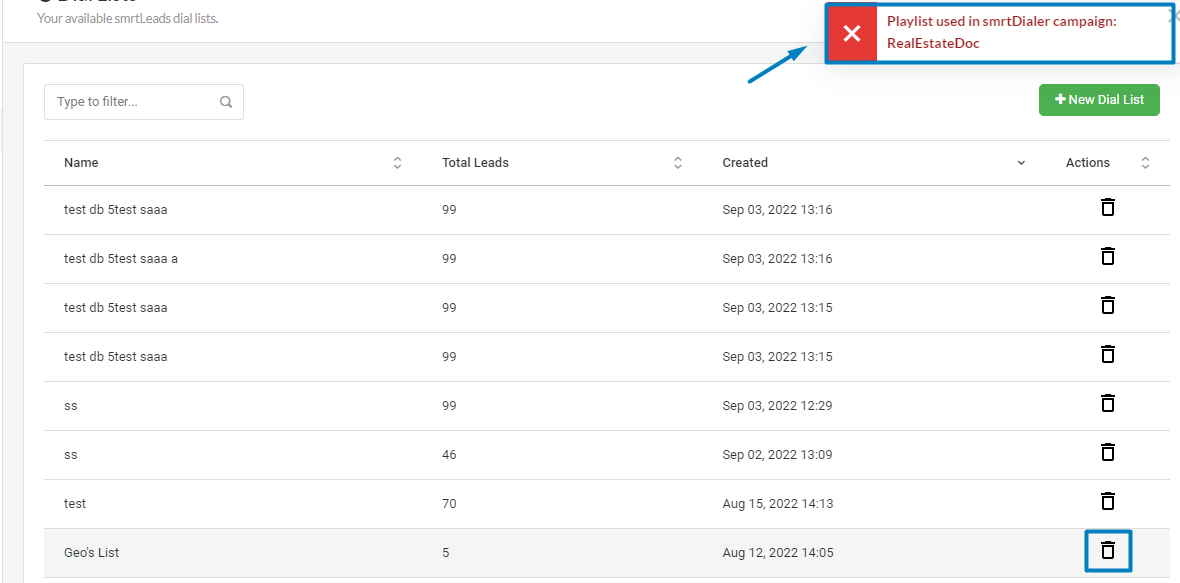
Task: Delete the "ss" list with 46 leads
Action: [1107, 453]
